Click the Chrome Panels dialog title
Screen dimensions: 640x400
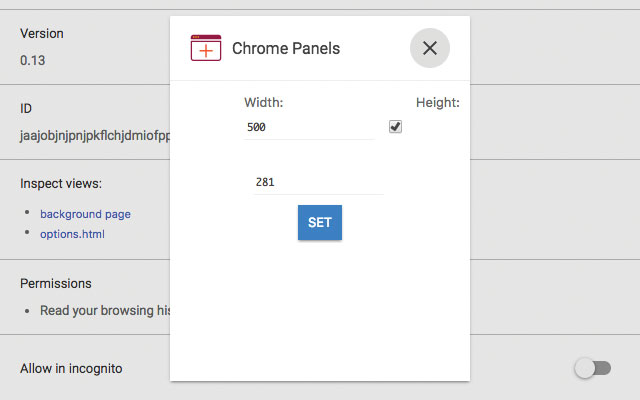click(286, 48)
